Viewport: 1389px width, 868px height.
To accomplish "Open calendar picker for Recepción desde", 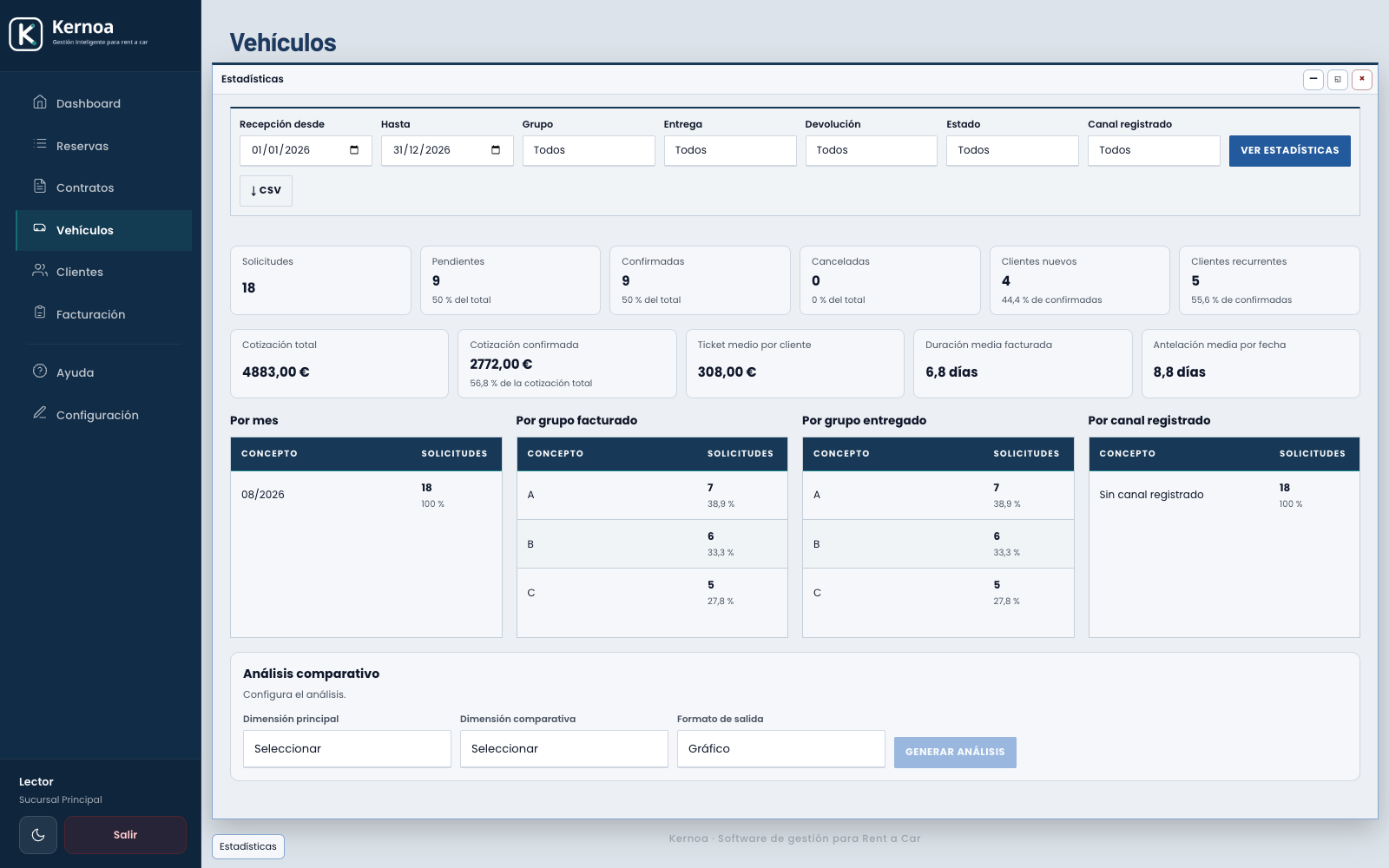I will (354, 150).
